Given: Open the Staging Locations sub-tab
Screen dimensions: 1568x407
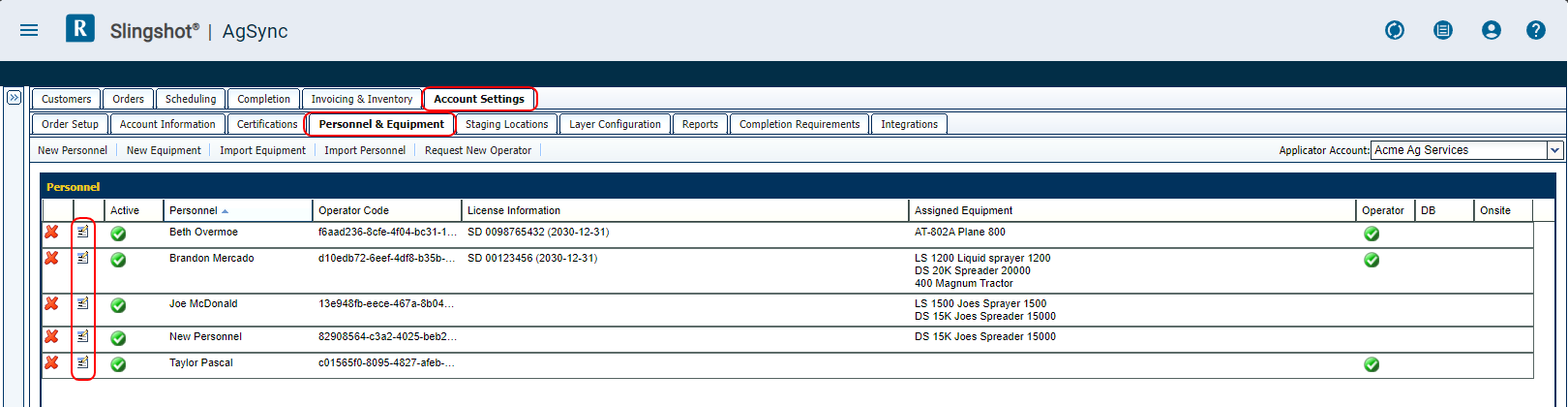Looking at the screenshot, I should (x=506, y=124).
